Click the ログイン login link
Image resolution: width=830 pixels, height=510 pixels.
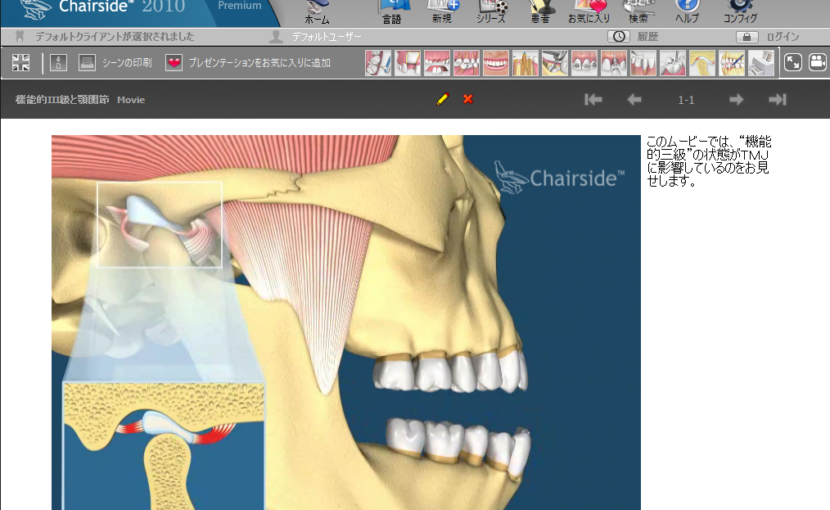tap(783, 37)
